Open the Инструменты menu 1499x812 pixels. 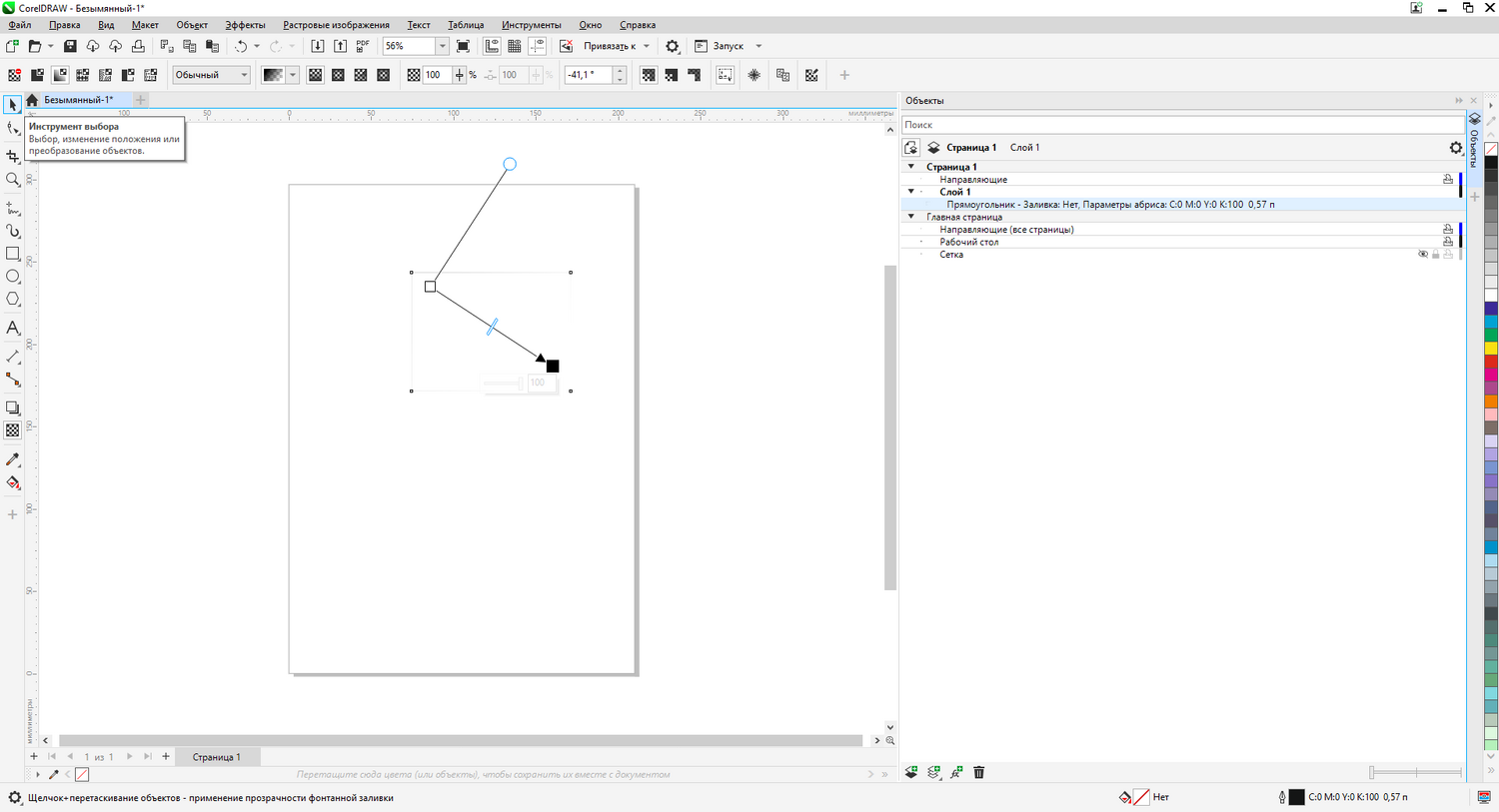[x=531, y=25]
